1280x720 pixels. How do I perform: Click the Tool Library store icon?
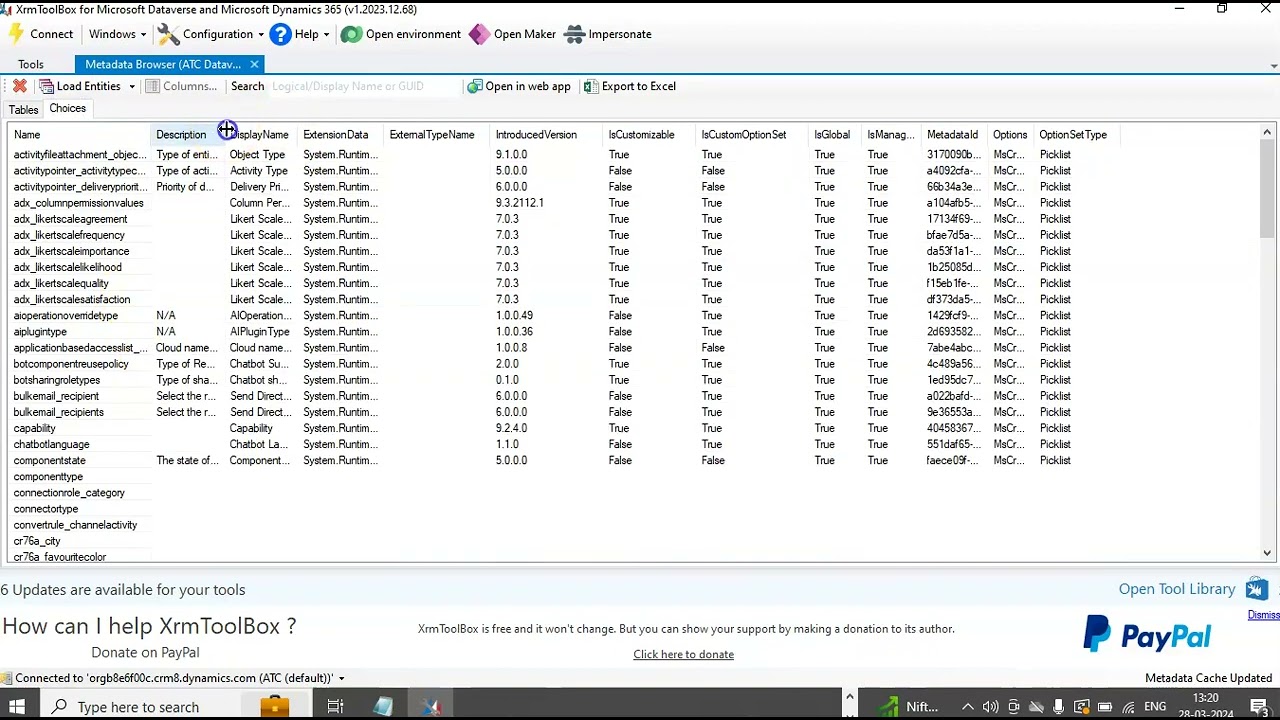coord(1257,589)
